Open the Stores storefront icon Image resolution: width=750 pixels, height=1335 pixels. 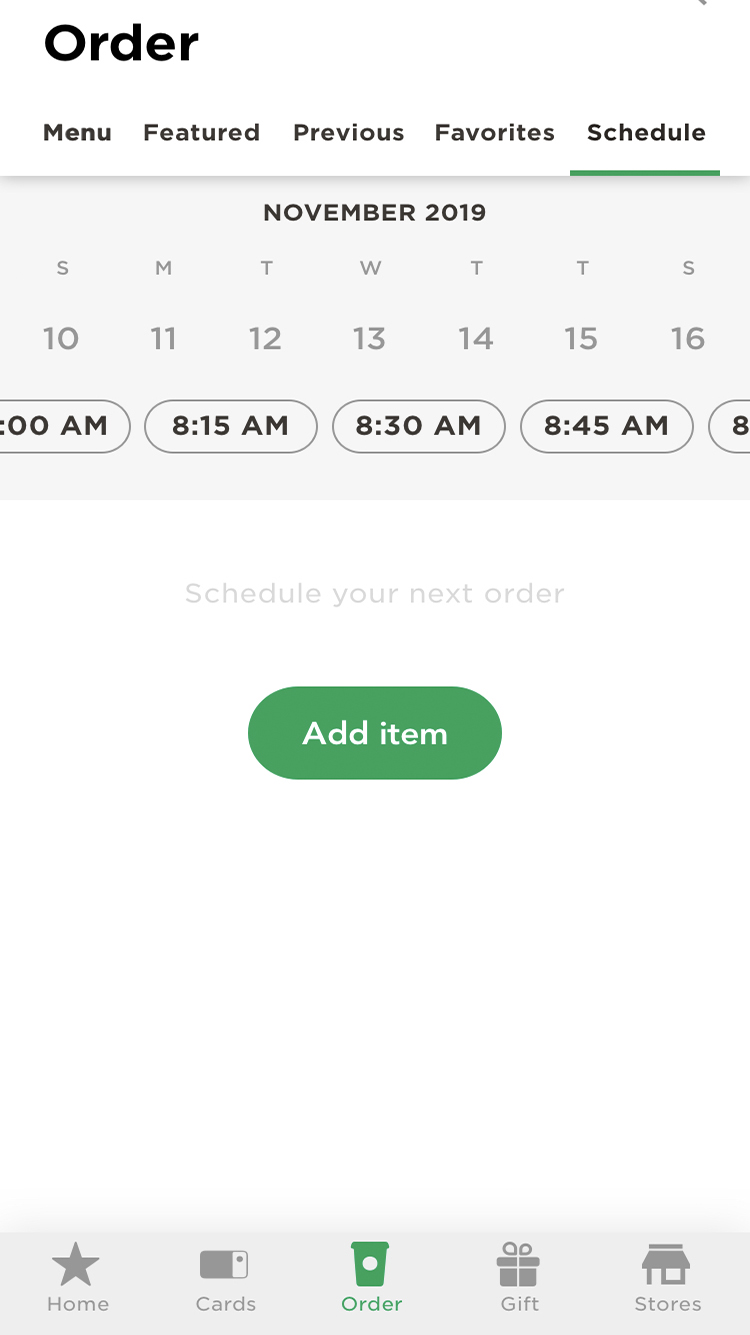tap(667, 1264)
